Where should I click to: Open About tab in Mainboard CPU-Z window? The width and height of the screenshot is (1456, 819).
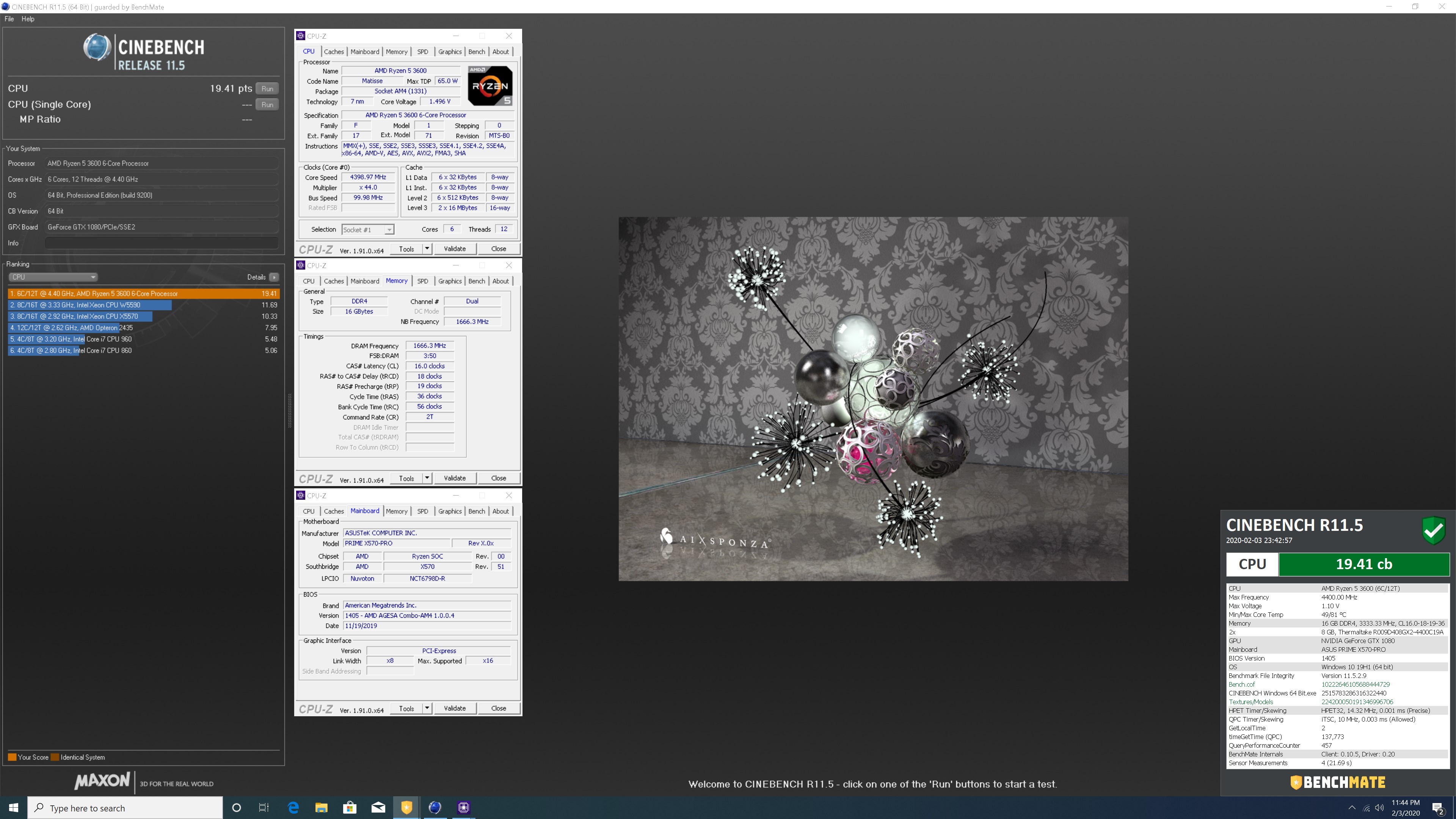pyautogui.click(x=500, y=511)
